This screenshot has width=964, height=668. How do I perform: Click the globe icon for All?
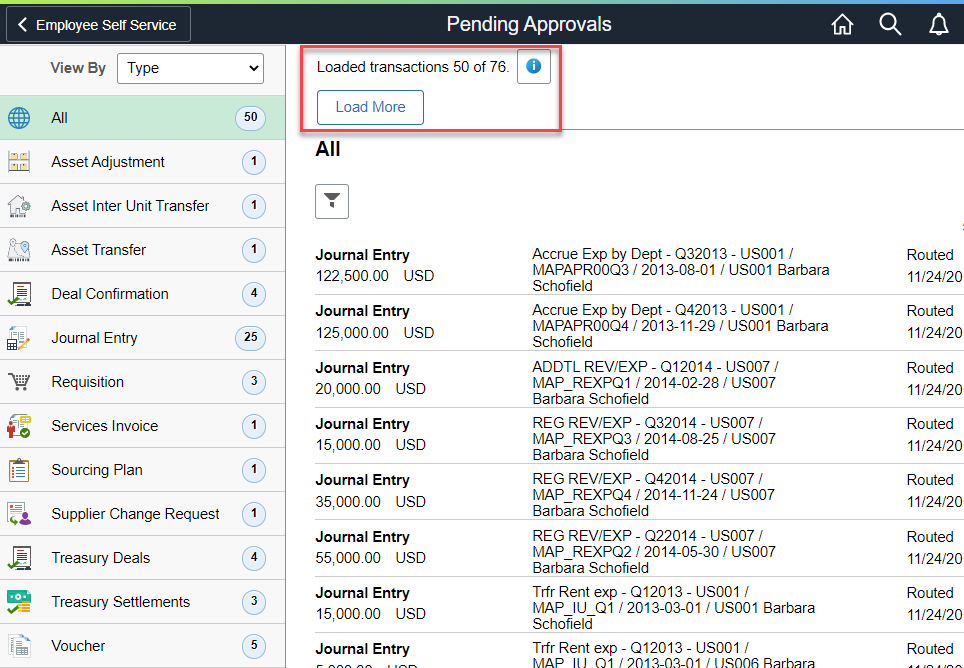pos(19,118)
